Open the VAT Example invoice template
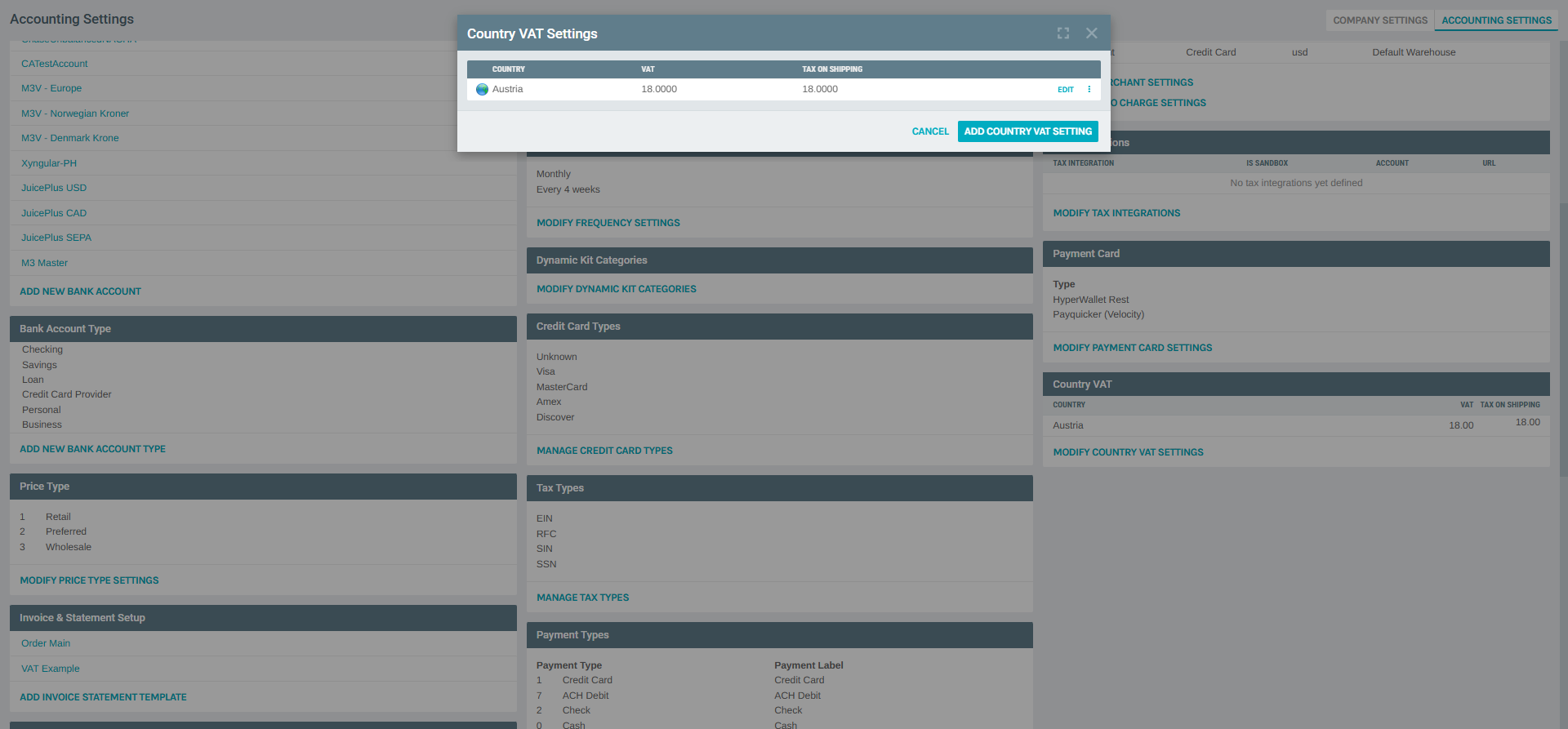Viewport: 1568px width, 729px height. (51, 669)
